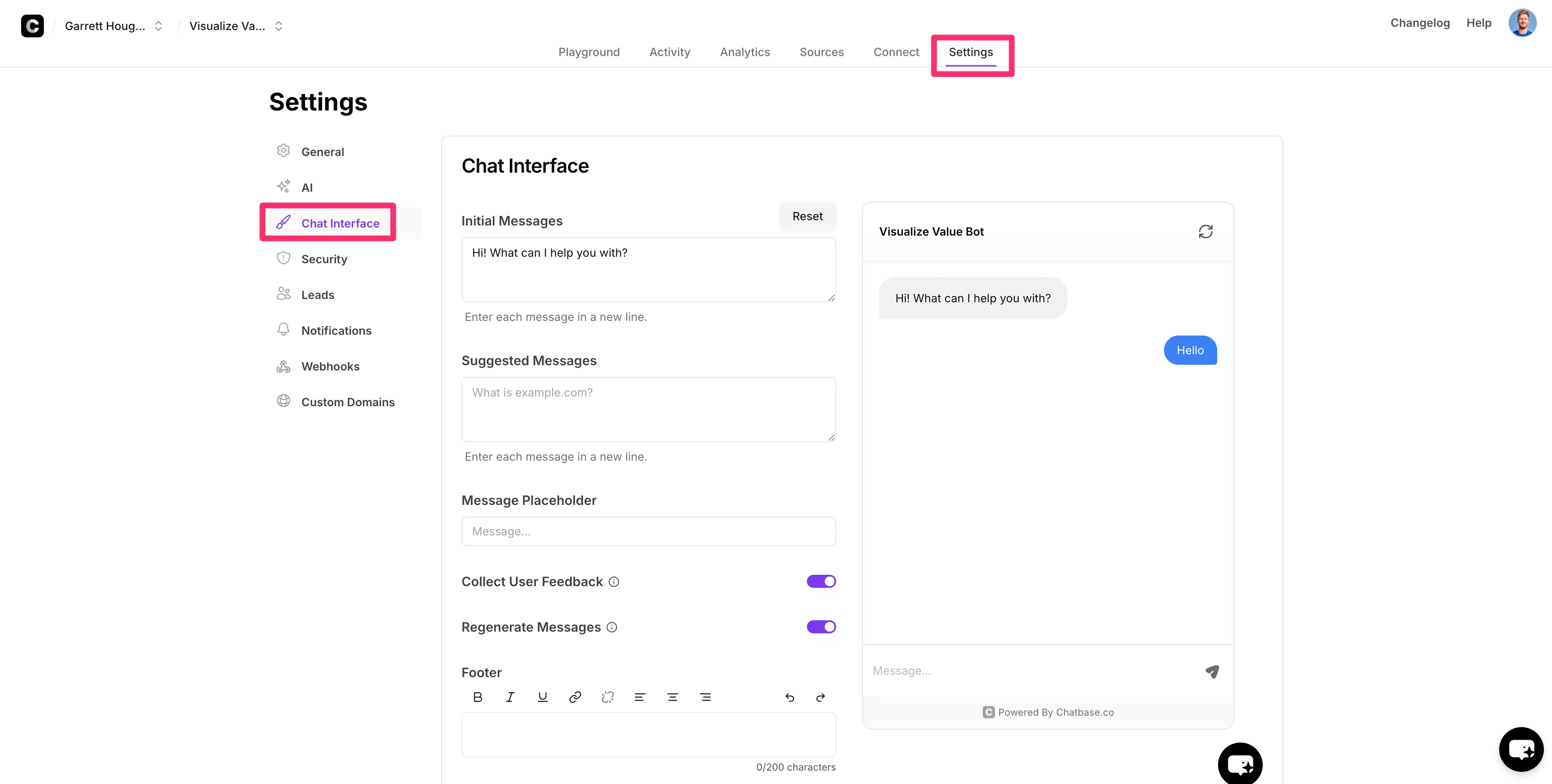This screenshot has width=1552, height=784.
Task: Switch to the Analytics tab
Action: click(x=745, y=52)
